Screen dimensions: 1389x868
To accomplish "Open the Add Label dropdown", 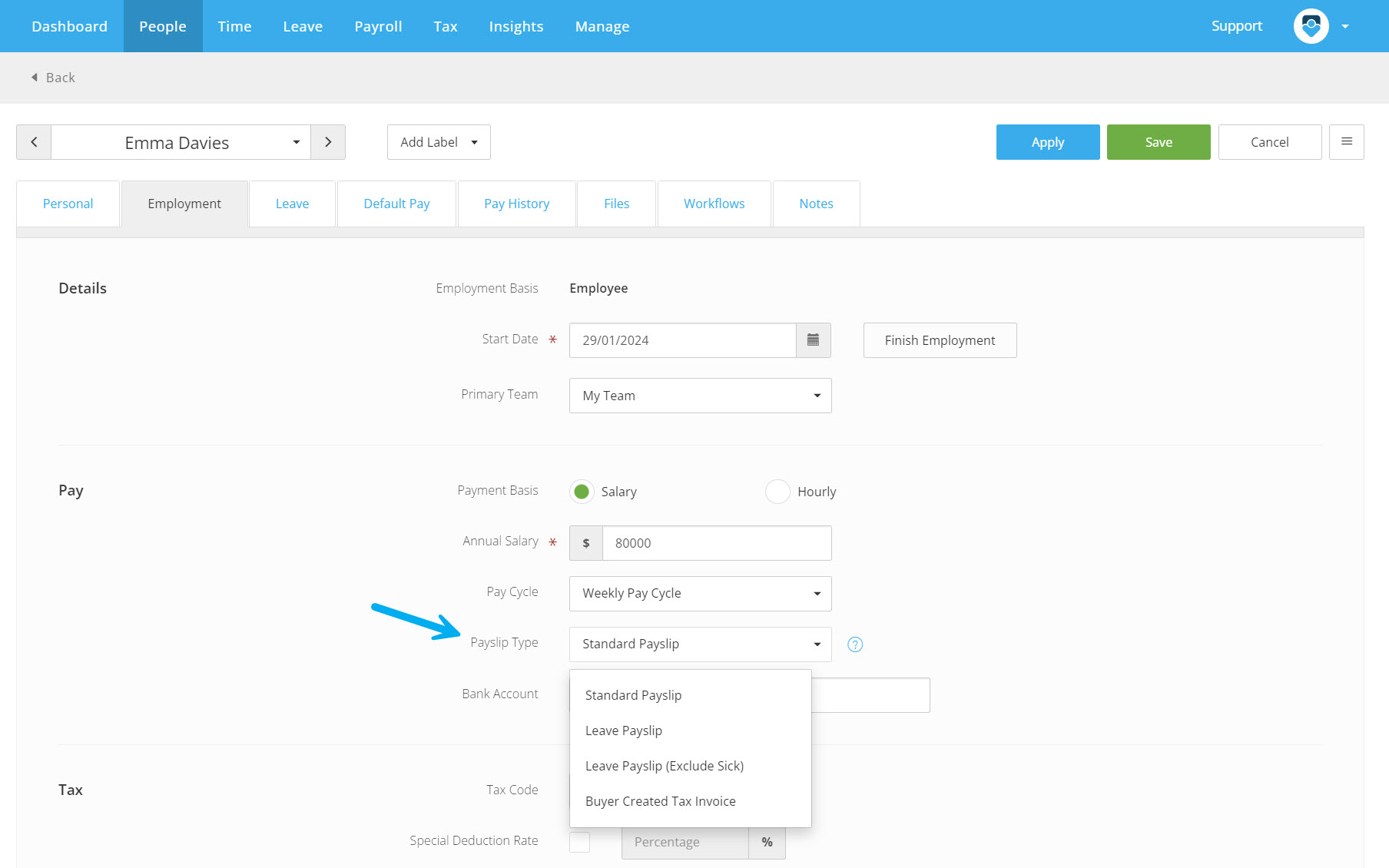I will 439,142.
